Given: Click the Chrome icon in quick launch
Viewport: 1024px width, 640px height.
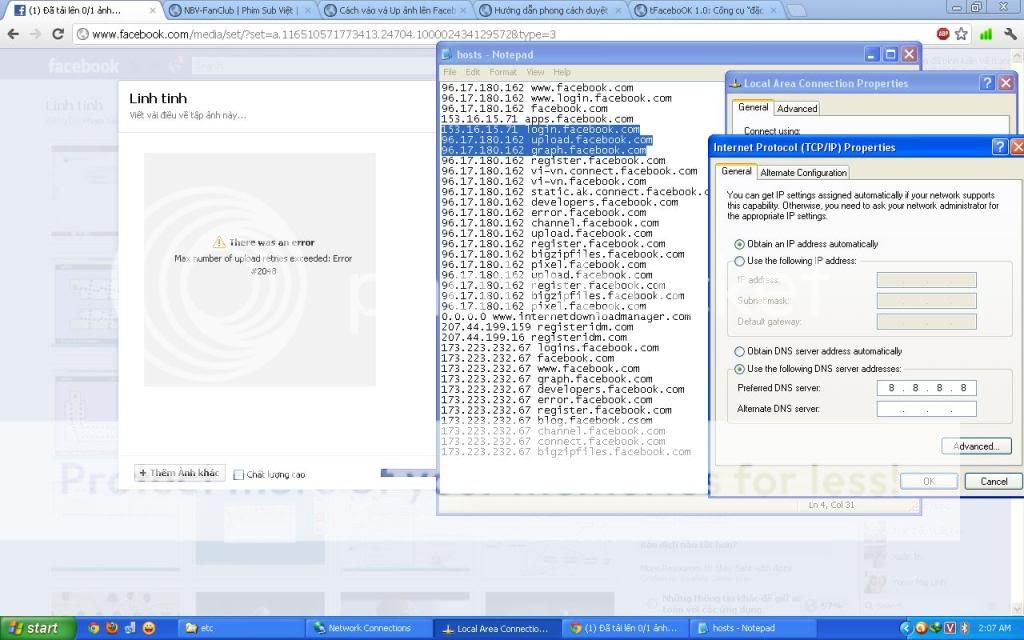Looking at the screenshot, I should (x=94, y=628).
